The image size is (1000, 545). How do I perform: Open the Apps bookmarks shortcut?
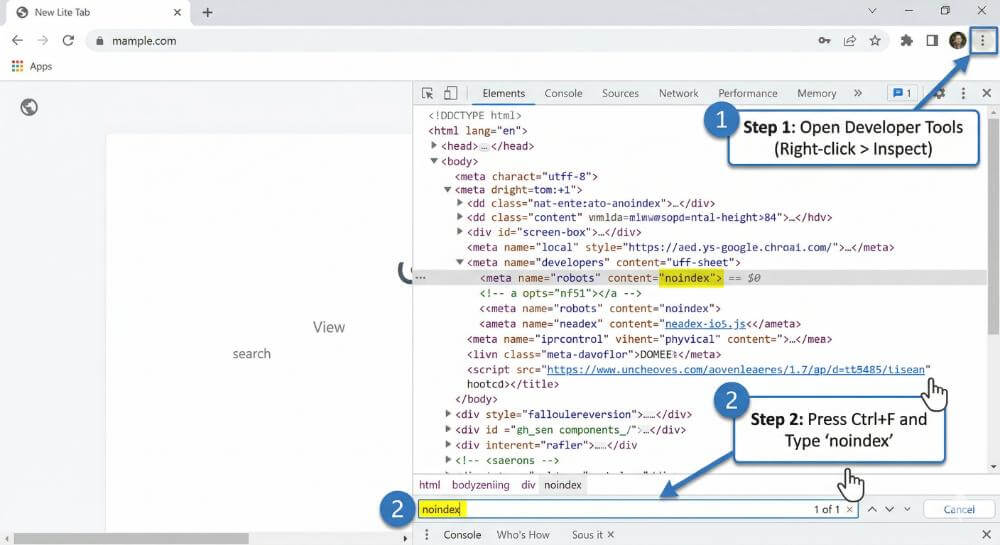coord(31,66)
